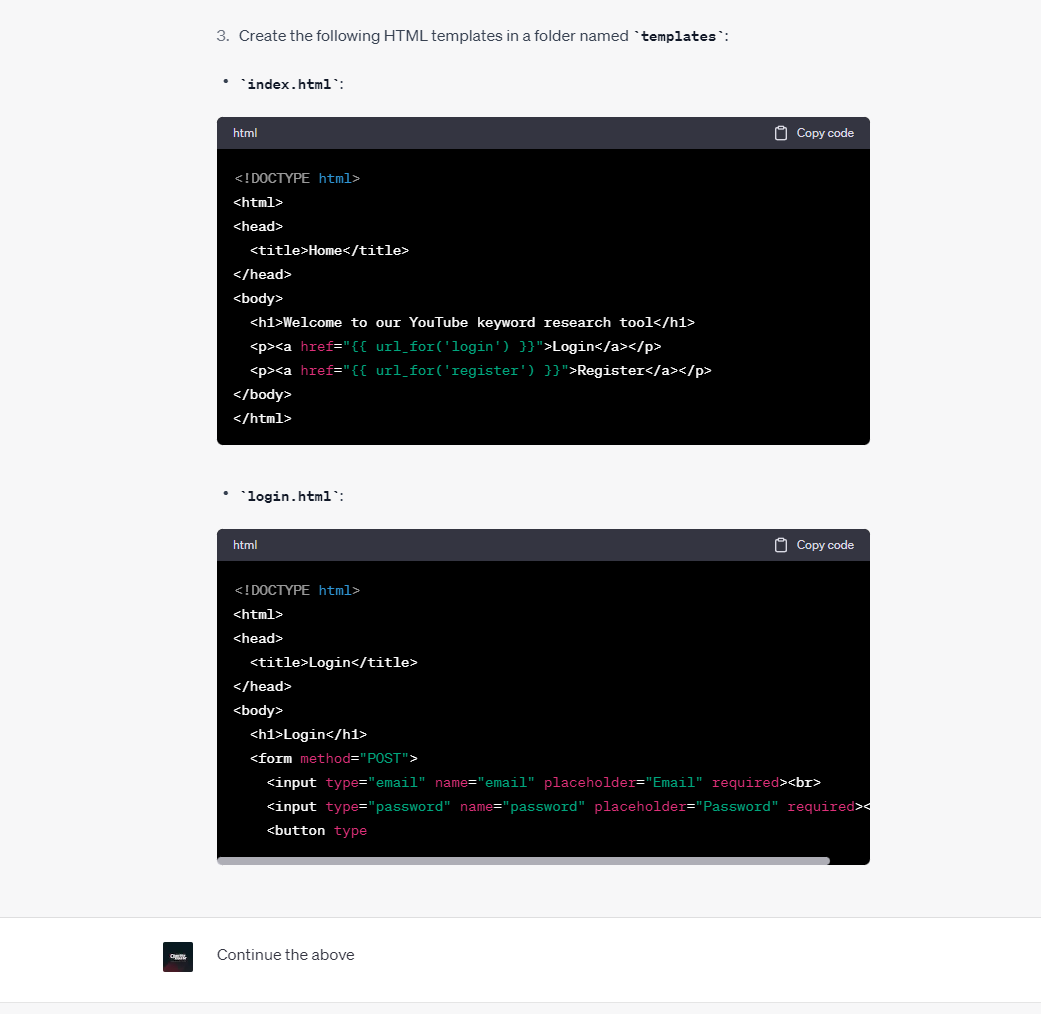Viewport: 1041px width, 1014px height.
Task: Click 'html' language label of index.html block
Action: [x=245, y=133]
